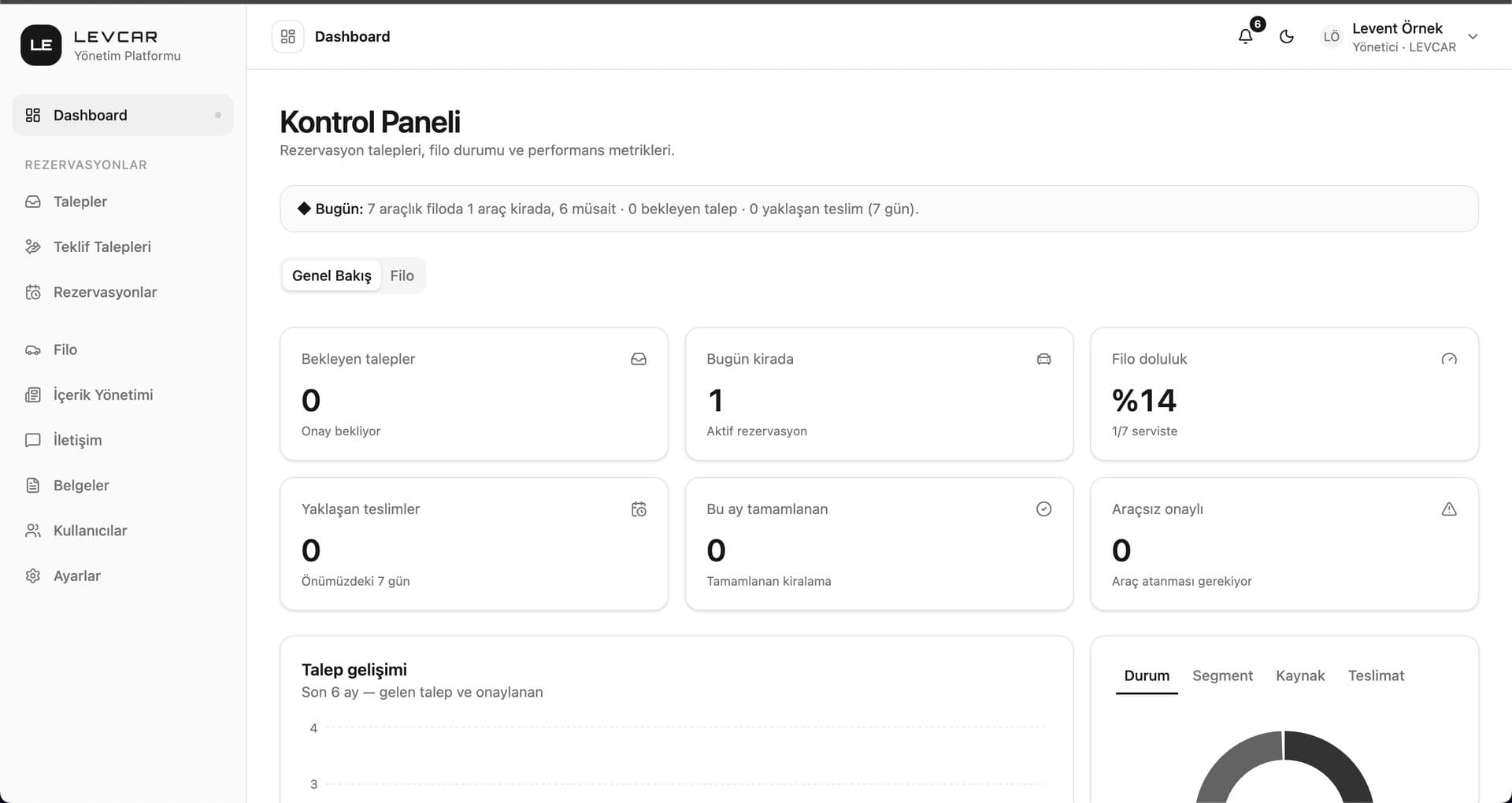
Task: Click the Talep gelişimi chart title
Action: click(x=354, y=670)
